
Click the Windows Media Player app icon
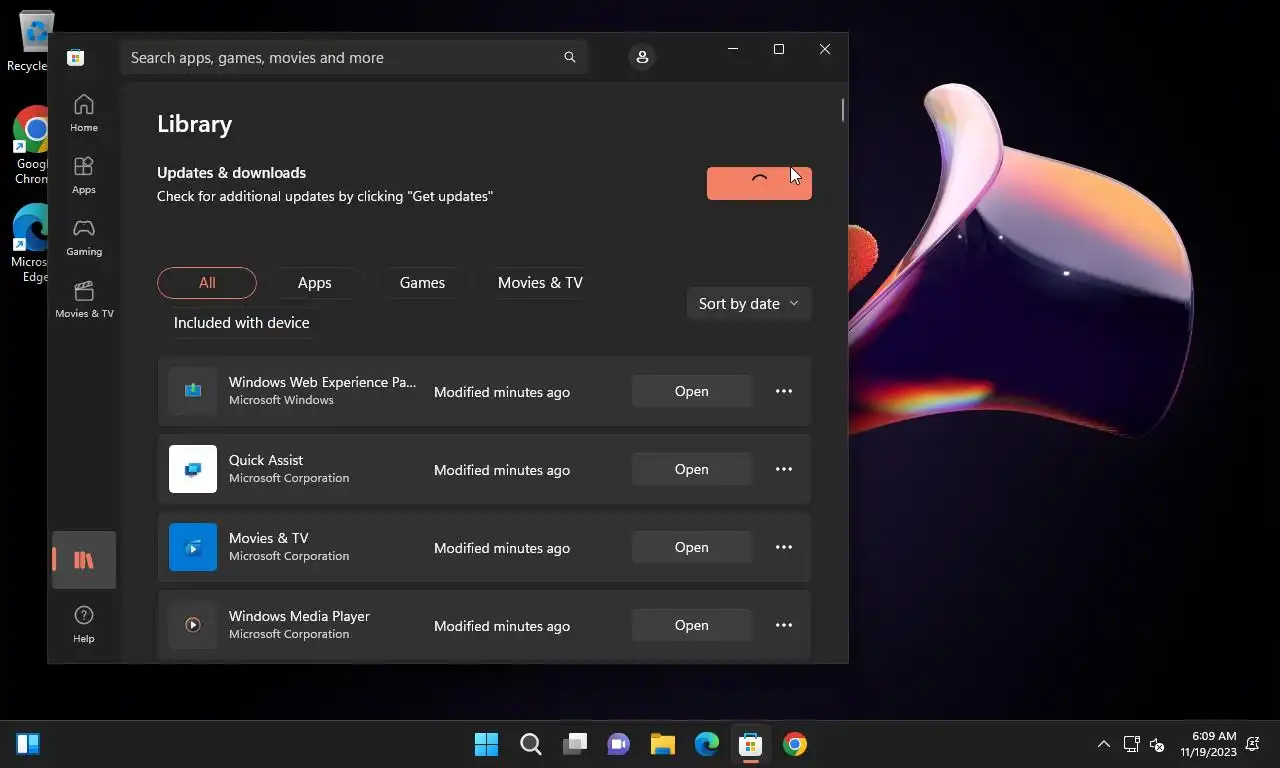point(193,625)
